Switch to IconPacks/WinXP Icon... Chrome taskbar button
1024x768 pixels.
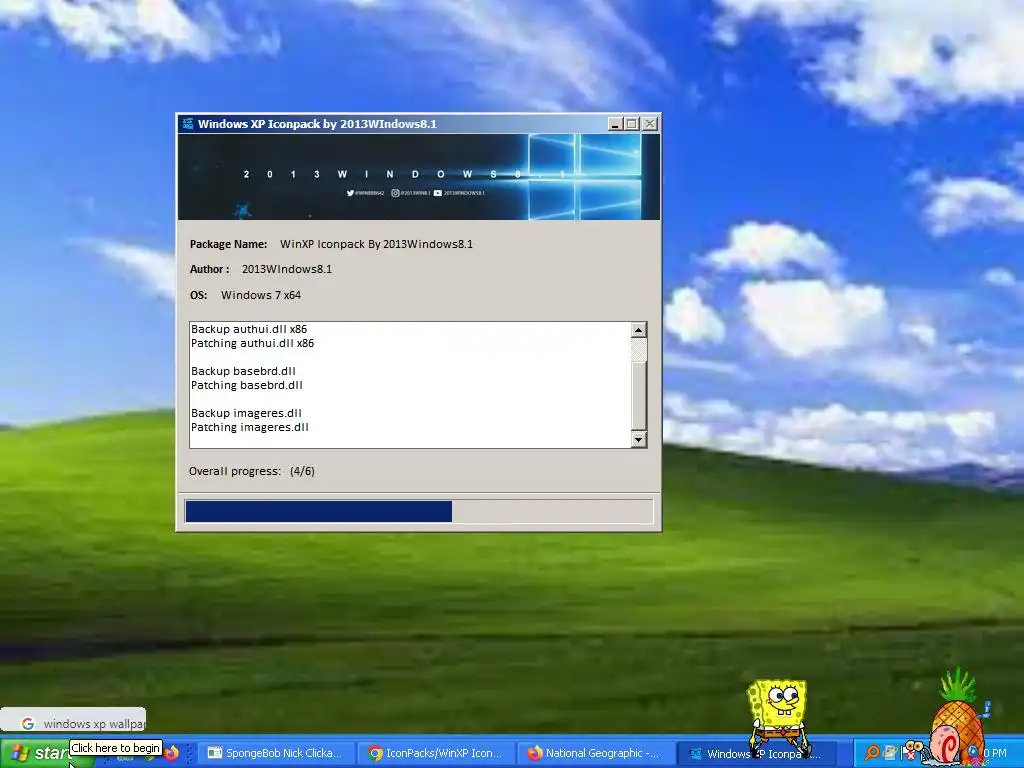pyautogui.click(x=437, y=753)
